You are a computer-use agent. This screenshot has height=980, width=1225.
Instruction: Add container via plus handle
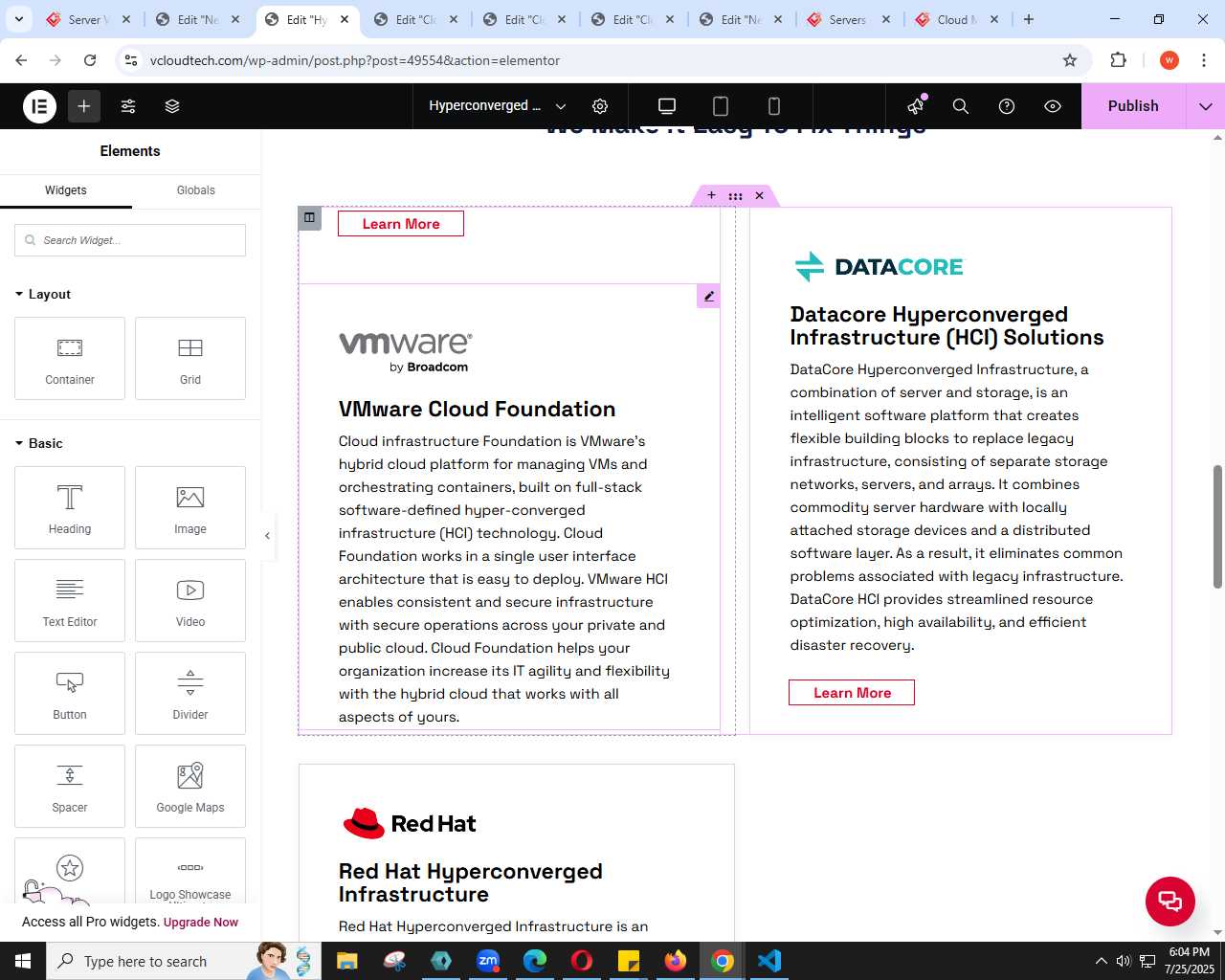click(711, 195)
